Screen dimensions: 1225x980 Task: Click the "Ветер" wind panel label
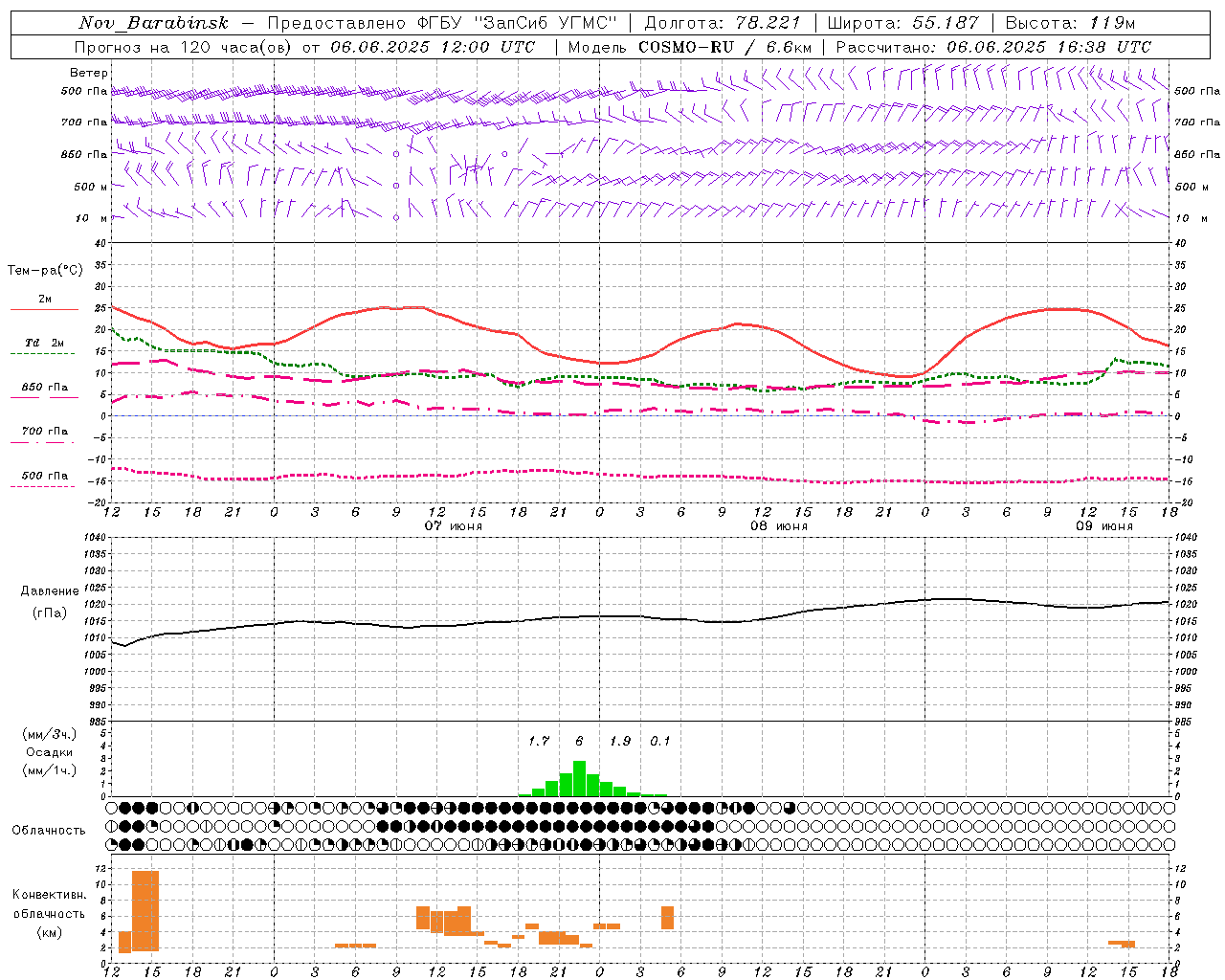89,73
